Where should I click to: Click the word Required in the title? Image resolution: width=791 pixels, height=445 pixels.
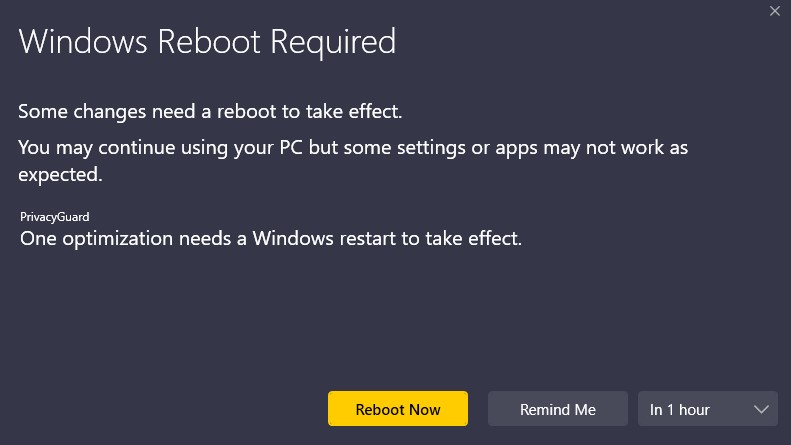point(333,42)
